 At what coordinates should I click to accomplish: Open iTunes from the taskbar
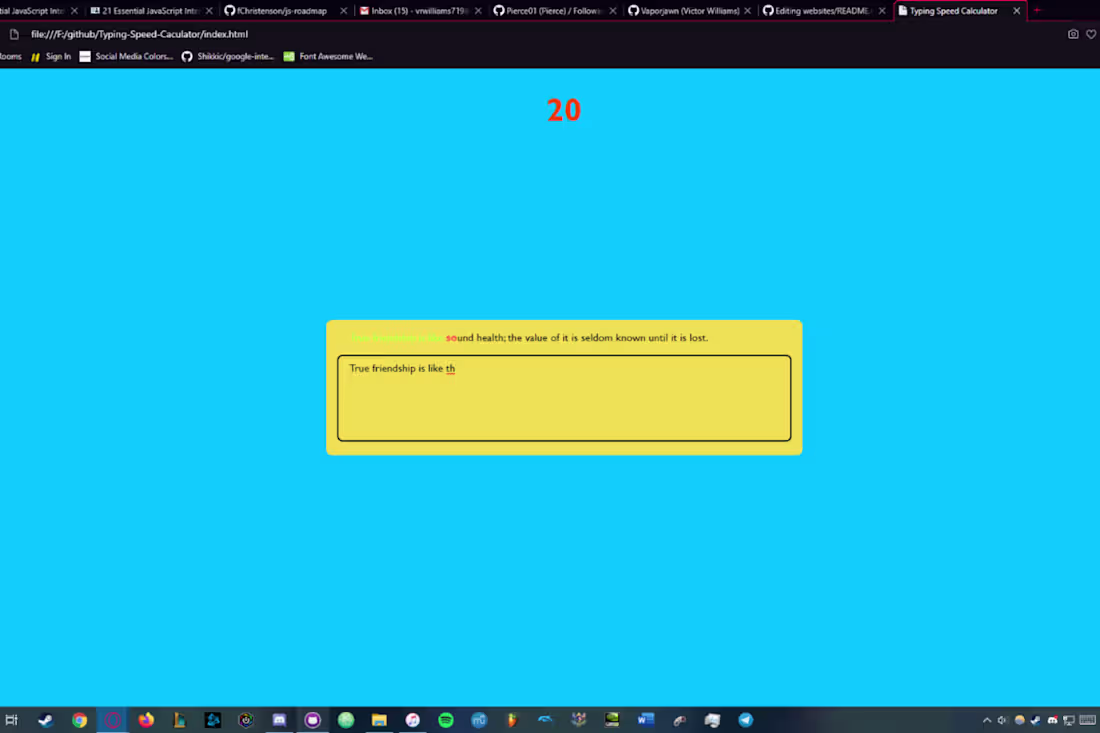click(412, 720)
